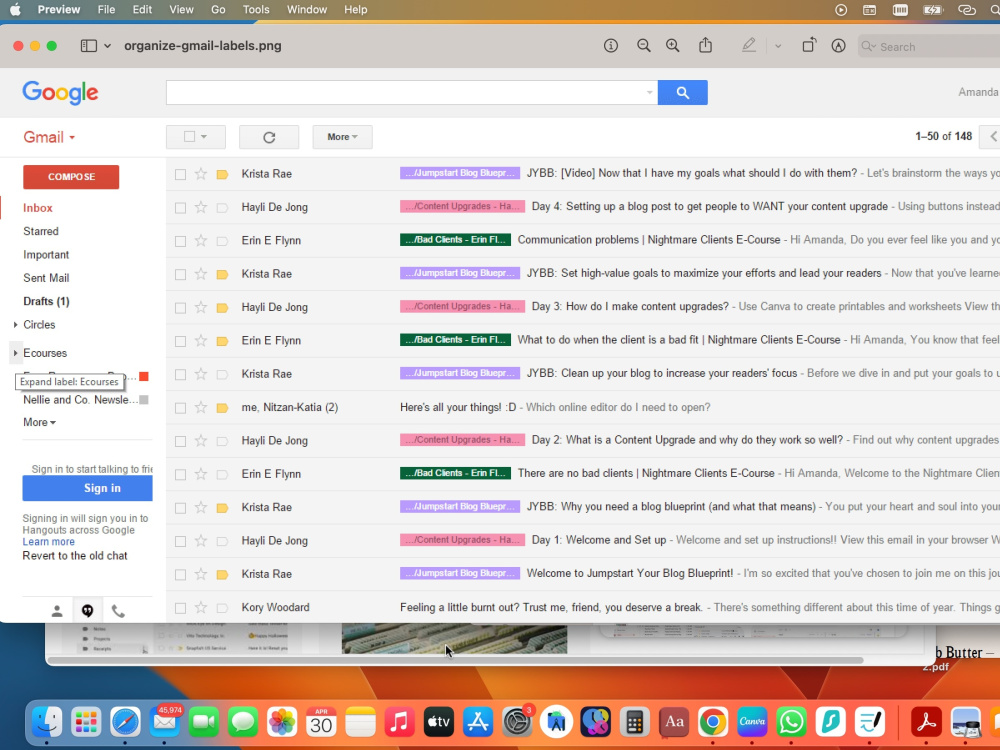Open the Window menu
Viewport: 1000px width, 750px height.
coord(307,10)
